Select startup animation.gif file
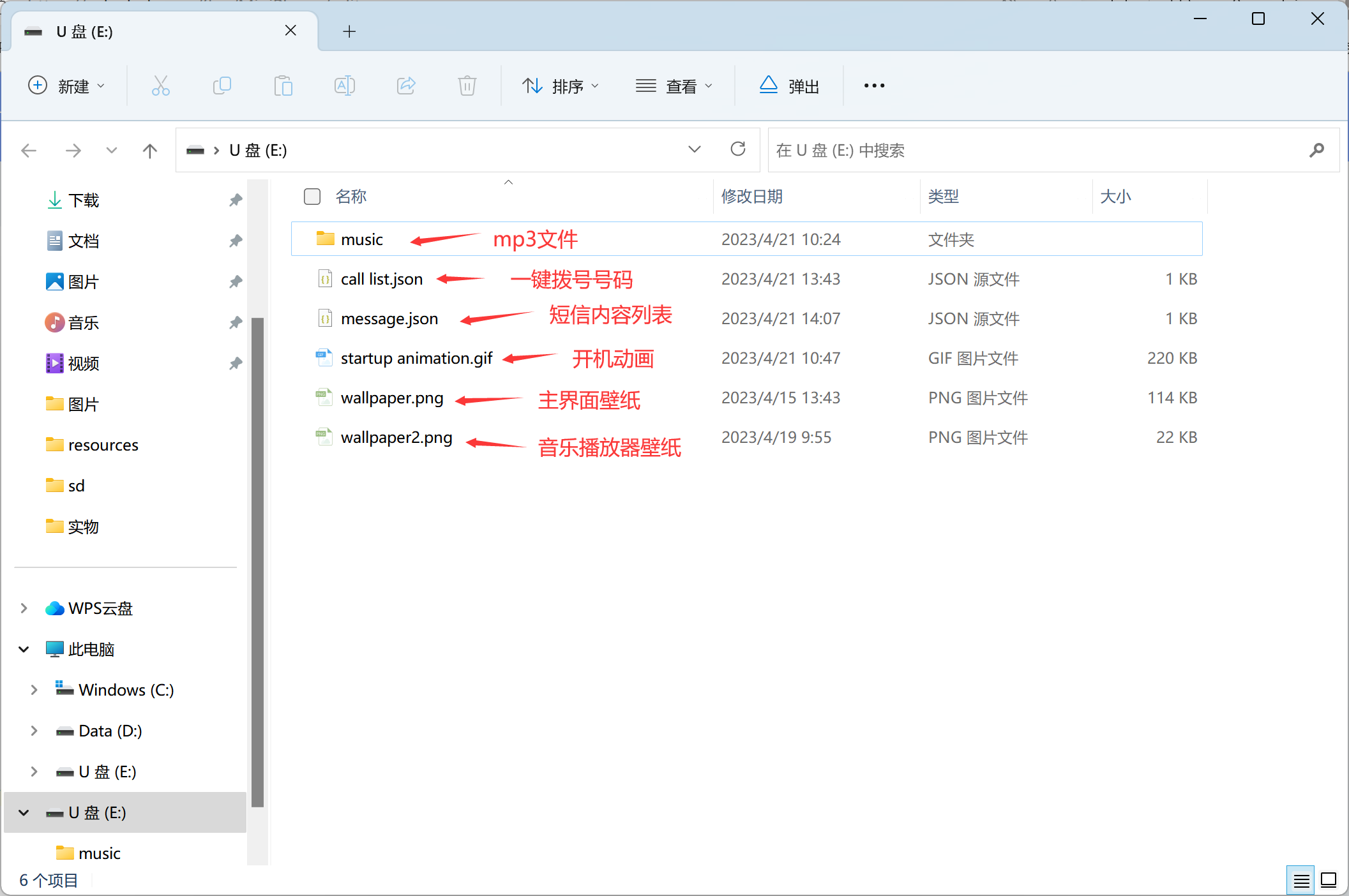 (x=747, y=358)
